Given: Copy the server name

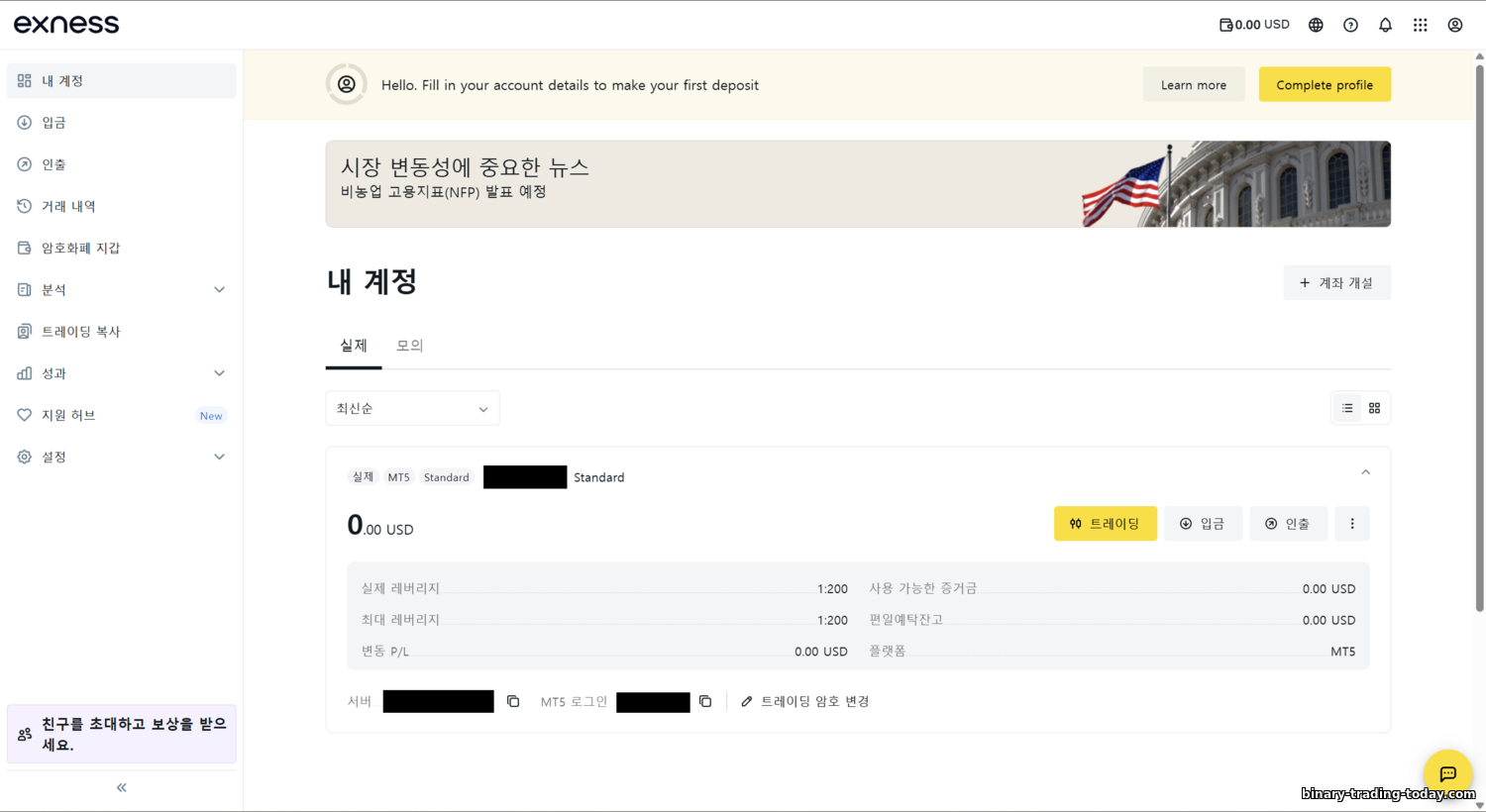Looking at the screenshot, I should pyautogui.click(x=513, y=701).
